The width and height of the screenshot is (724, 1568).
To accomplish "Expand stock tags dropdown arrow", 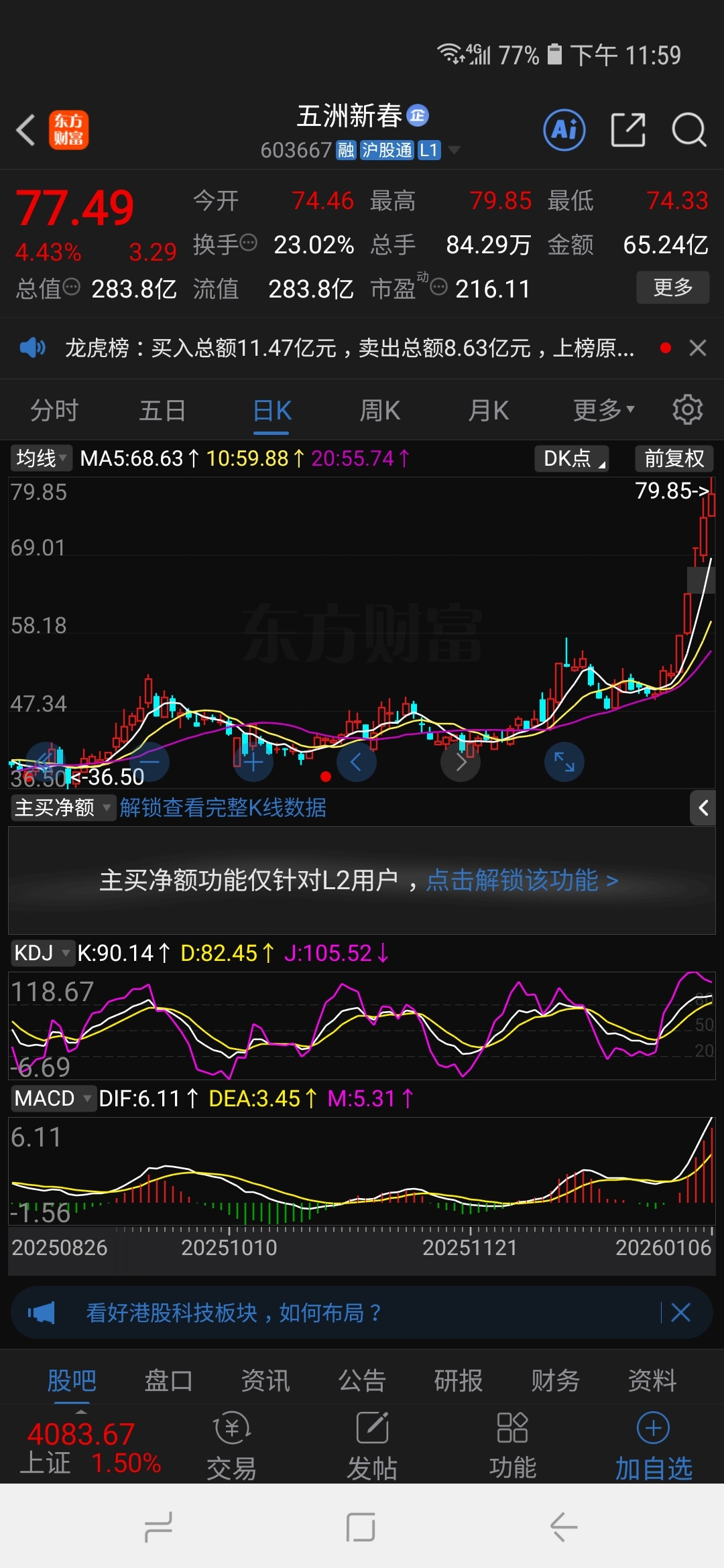I will pos(455,150).
